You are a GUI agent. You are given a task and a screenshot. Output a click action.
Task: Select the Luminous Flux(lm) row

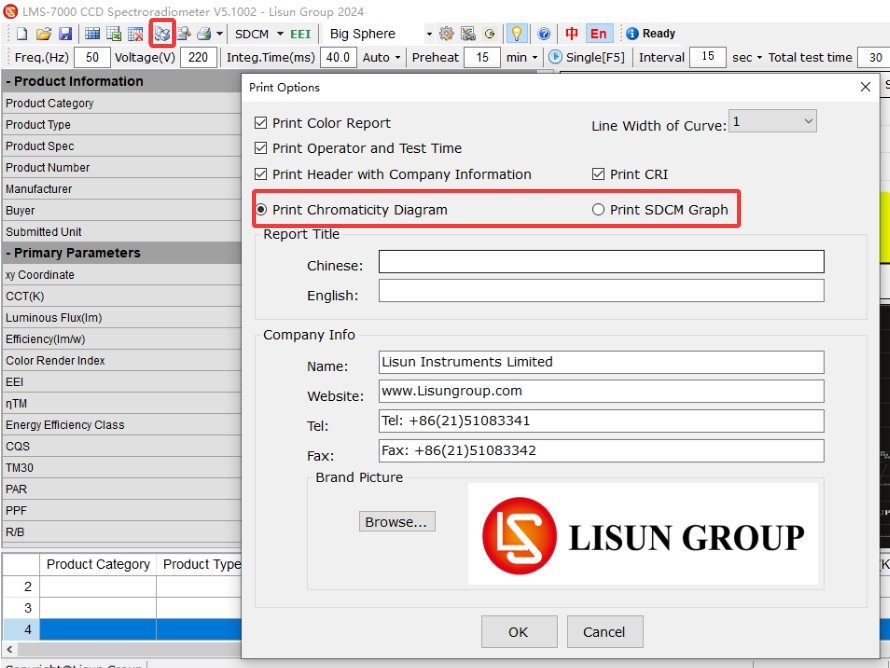coord(122,318)
